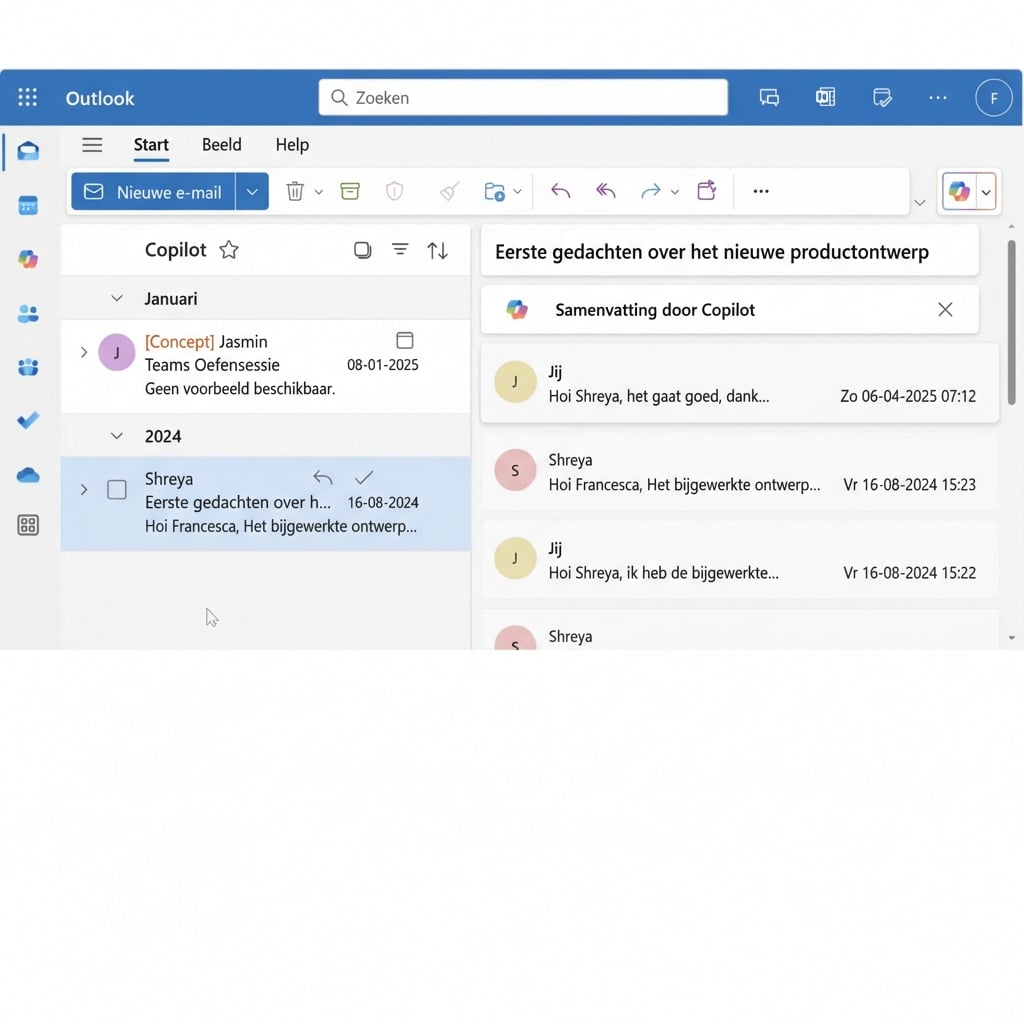Viewport: 1024px width, 1024px height.
Task: Dismiss the Samenvatting door Copilot panel
Action: point(945,309)
